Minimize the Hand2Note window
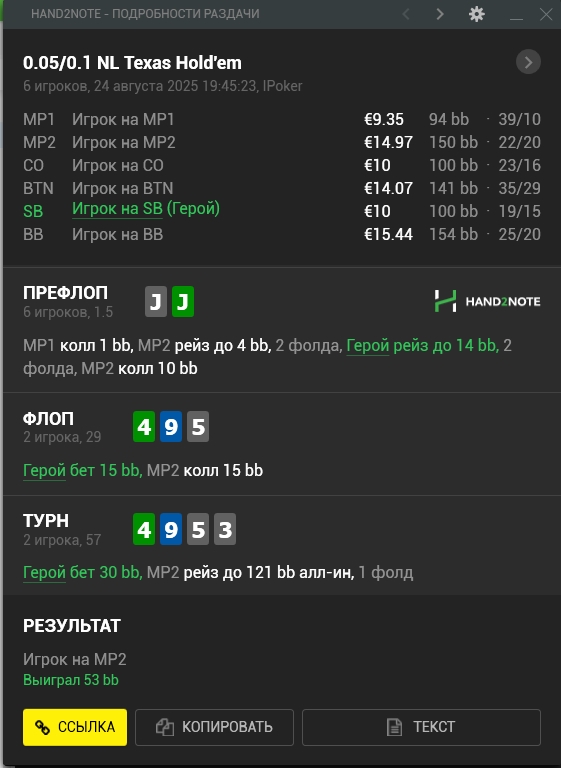 point(516,15)
